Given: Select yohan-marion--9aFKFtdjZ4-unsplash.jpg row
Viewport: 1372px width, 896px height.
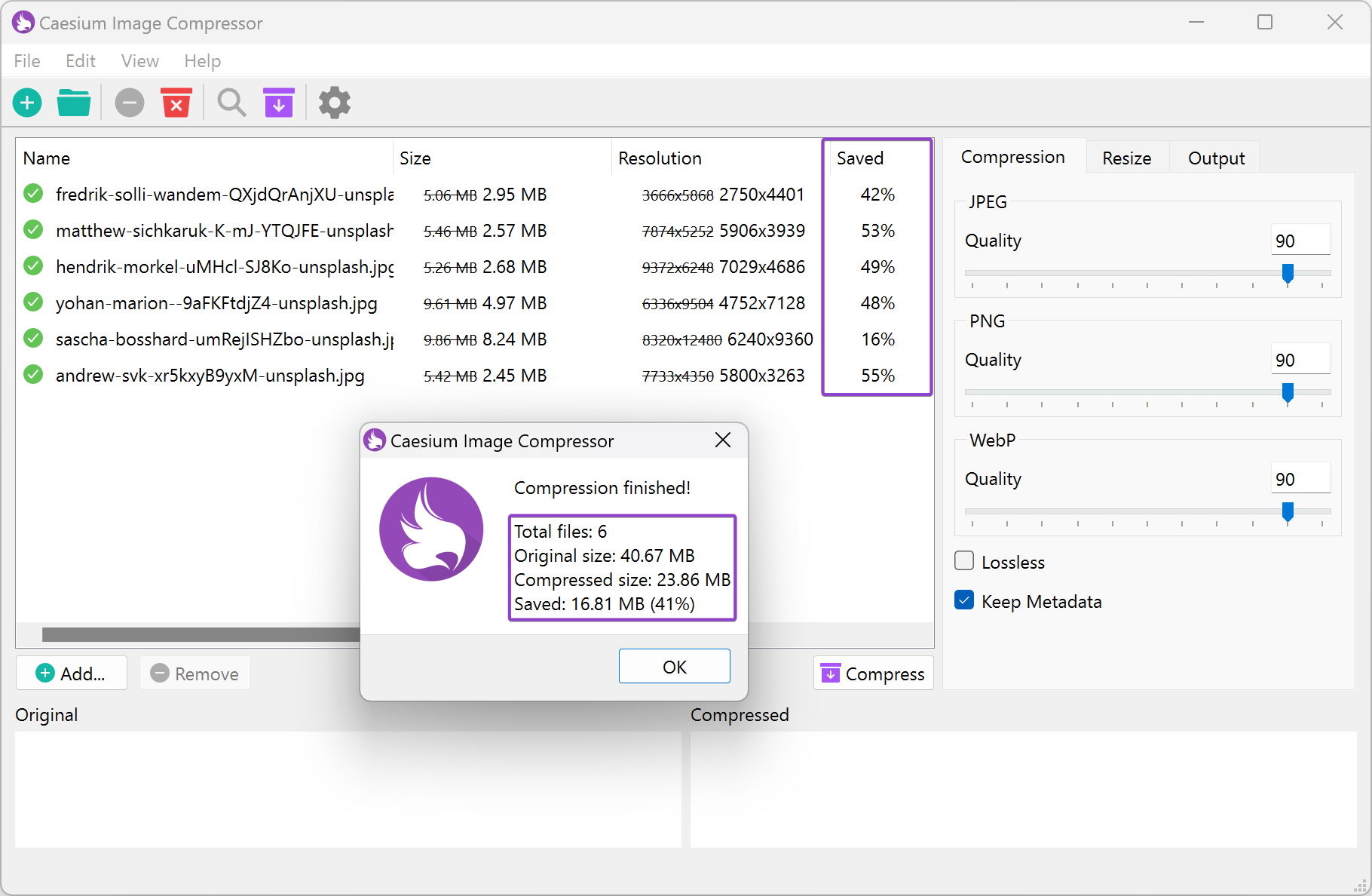Looking at the screenshot, I should (x=474, y=303).
